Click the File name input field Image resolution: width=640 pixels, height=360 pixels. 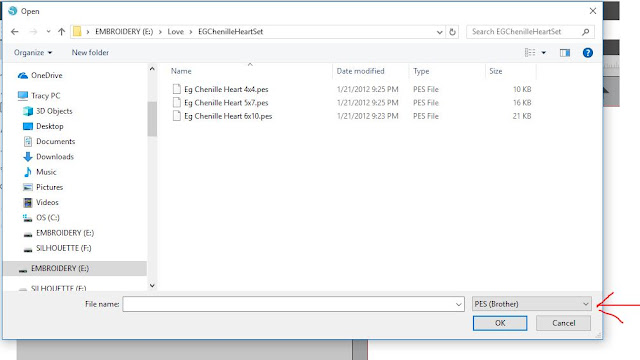pyautogui.click(x=289, y=304)
